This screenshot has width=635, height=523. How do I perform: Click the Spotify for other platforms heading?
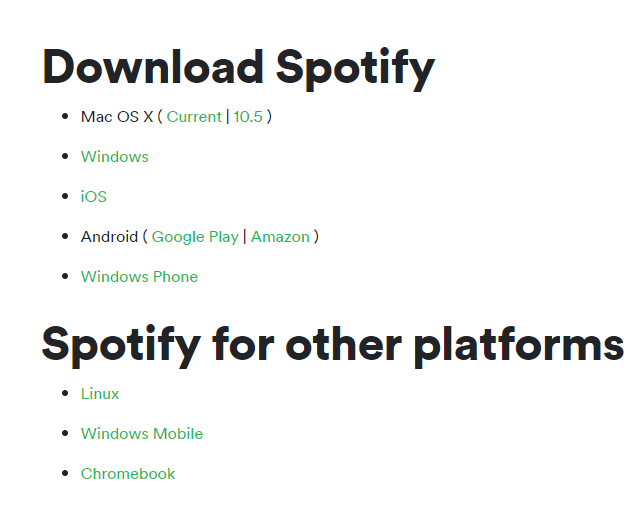333,346
